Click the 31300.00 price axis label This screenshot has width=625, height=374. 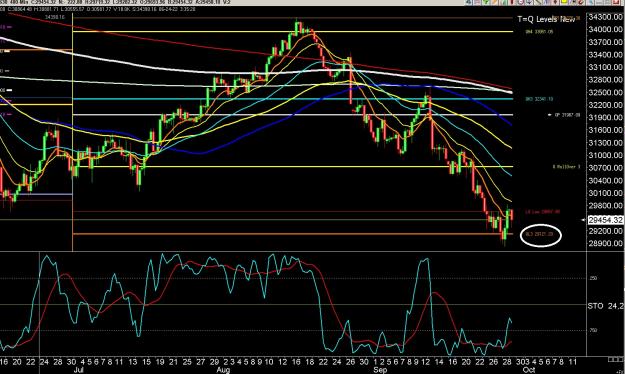click(605, 143)
